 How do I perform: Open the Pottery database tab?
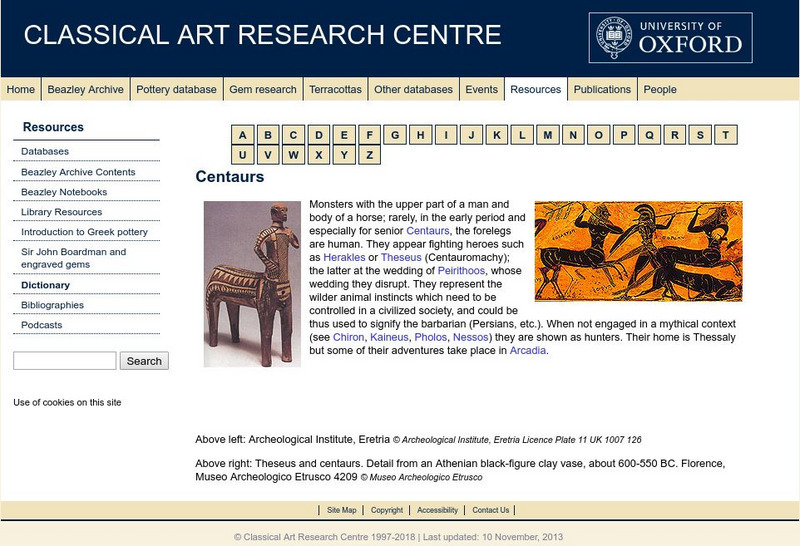(x=176, y=89)
